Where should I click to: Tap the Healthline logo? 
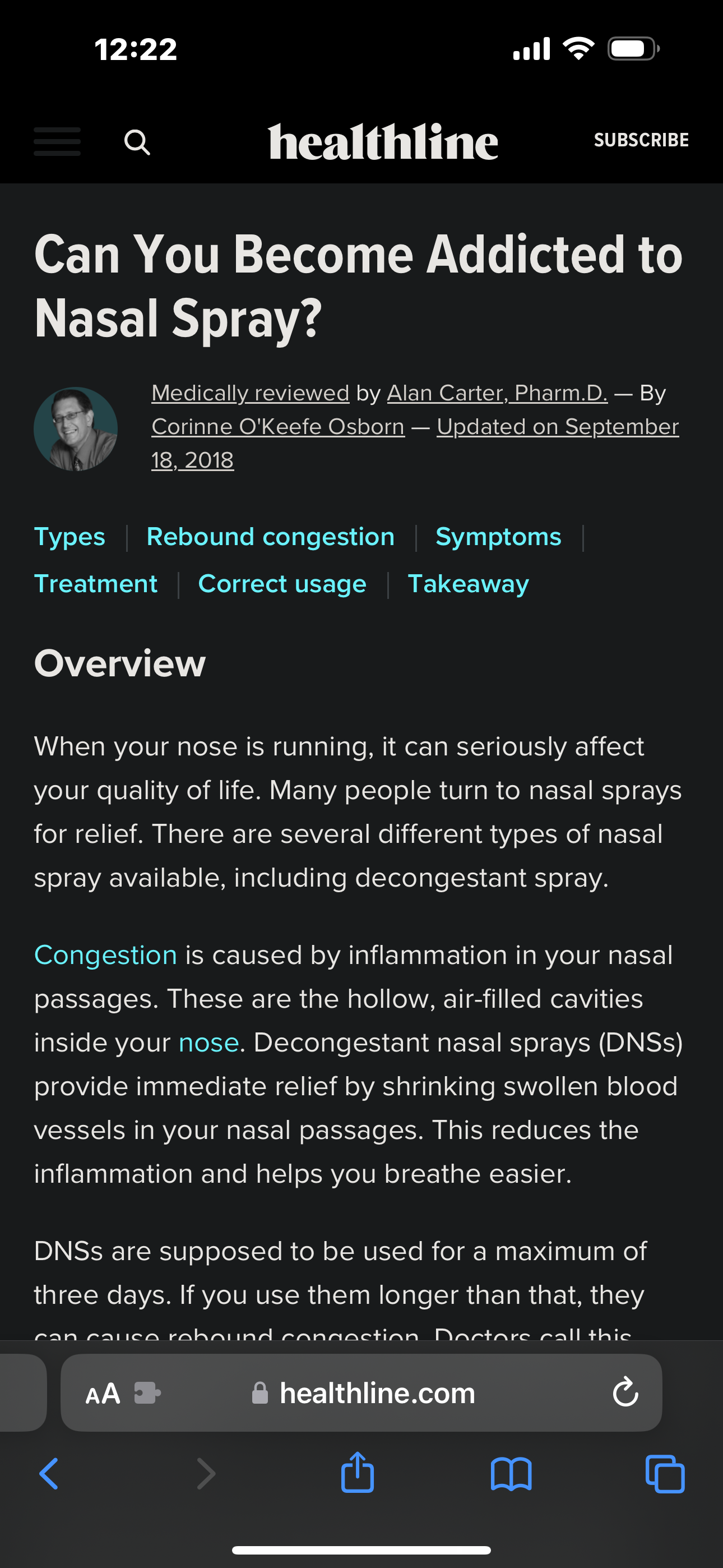pos(383,142)
